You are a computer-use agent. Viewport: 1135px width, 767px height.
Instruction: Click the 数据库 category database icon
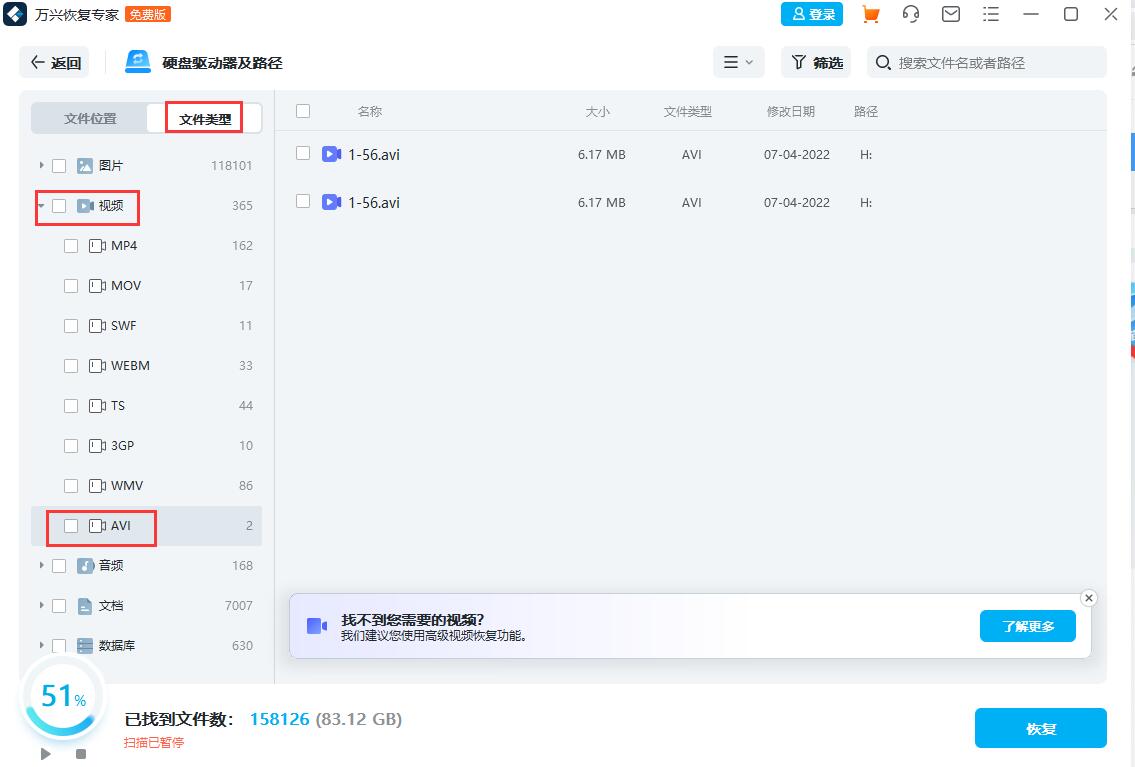point(85,645)
